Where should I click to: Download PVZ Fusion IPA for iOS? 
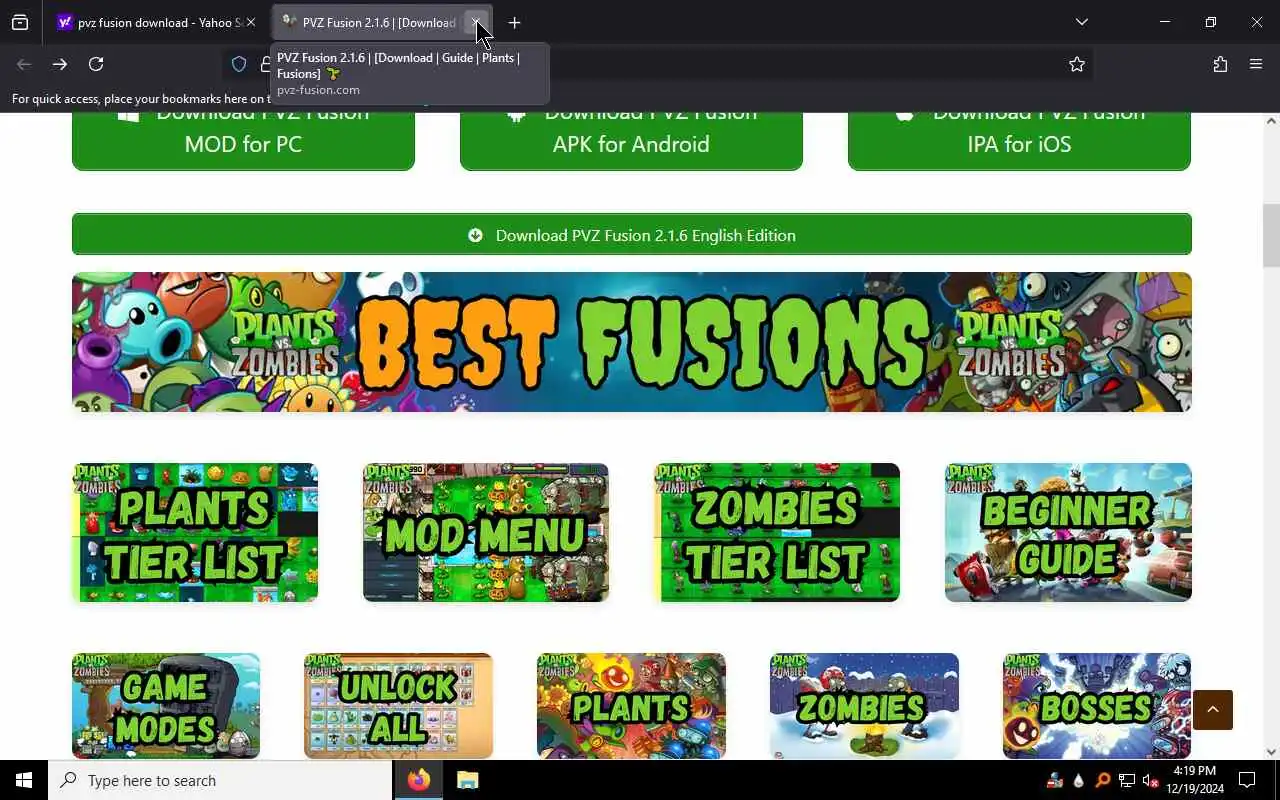[x=1019, y=141]
